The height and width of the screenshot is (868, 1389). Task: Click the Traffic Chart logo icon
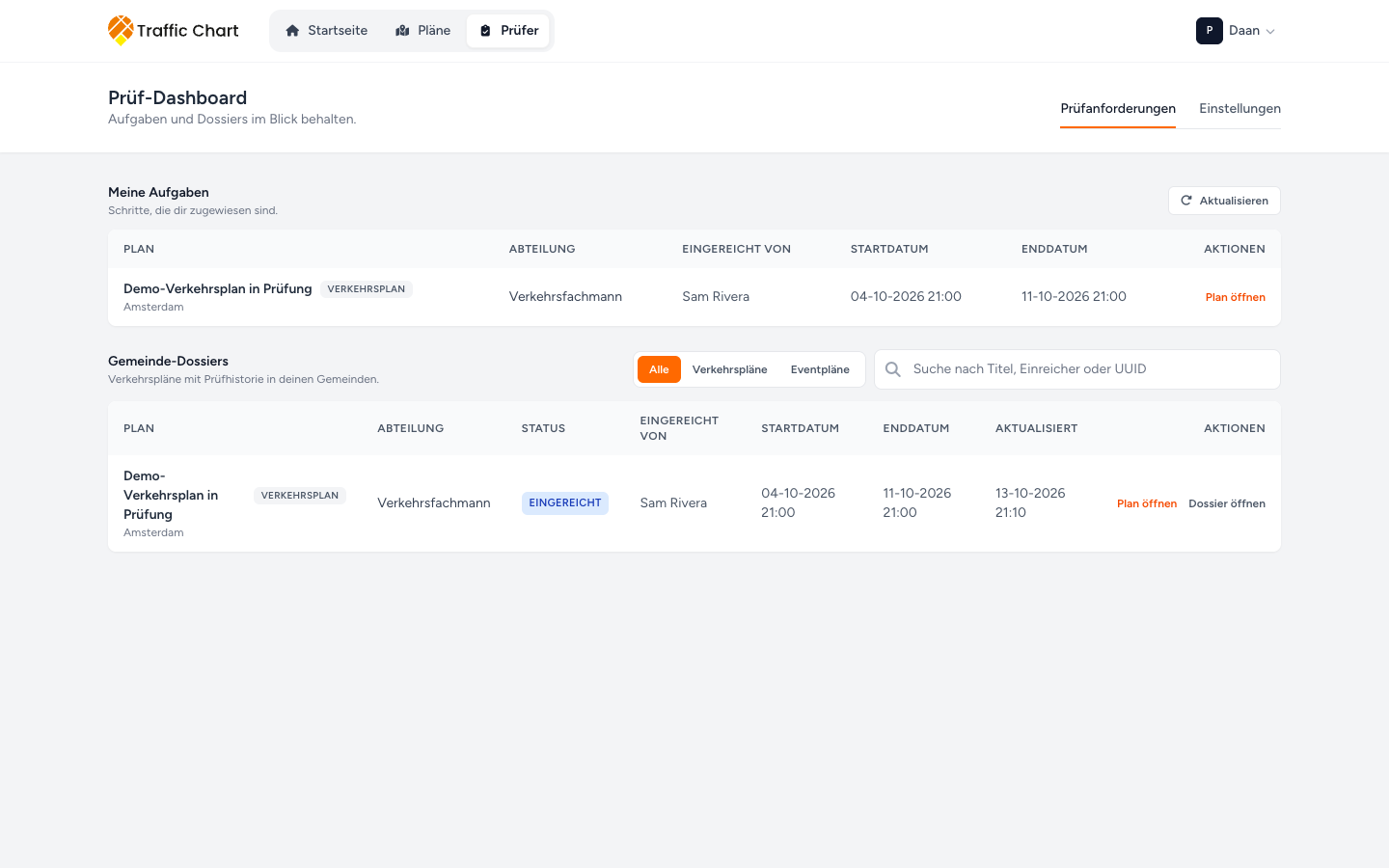click(x=121, y=30)
